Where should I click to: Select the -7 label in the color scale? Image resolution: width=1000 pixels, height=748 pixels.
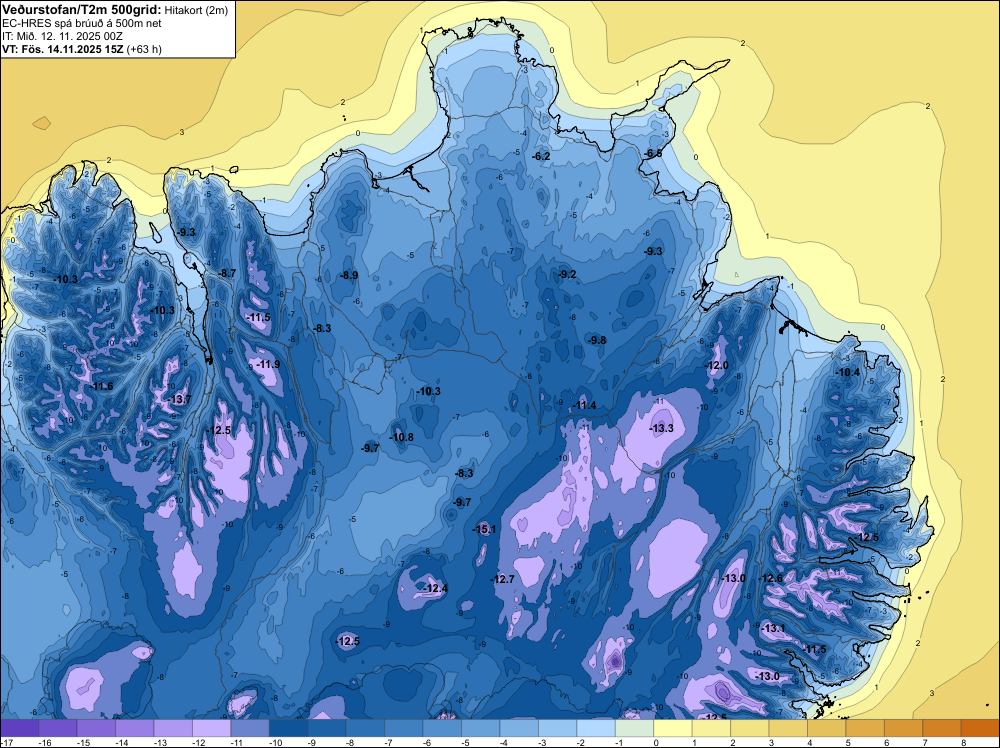pyautogui.click(x=390, y=742)
